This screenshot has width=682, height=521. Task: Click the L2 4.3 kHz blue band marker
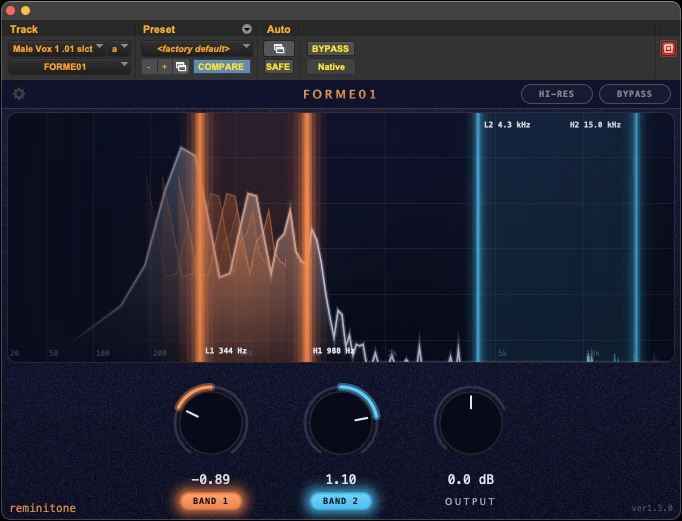(478, 237)
